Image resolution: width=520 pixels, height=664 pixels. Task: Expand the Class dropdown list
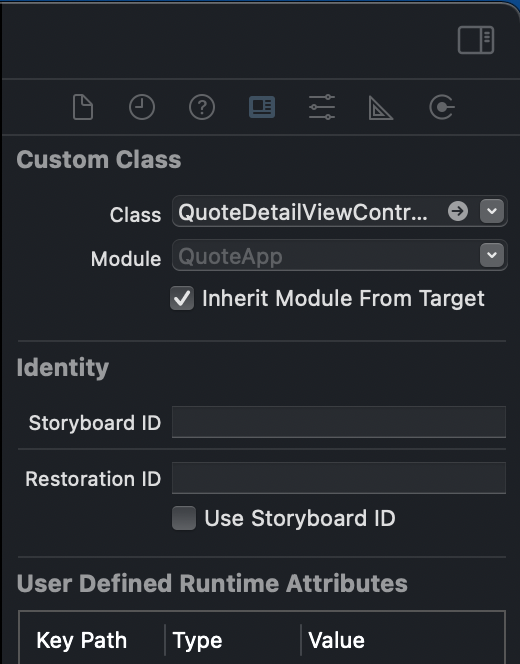[492, 211]
